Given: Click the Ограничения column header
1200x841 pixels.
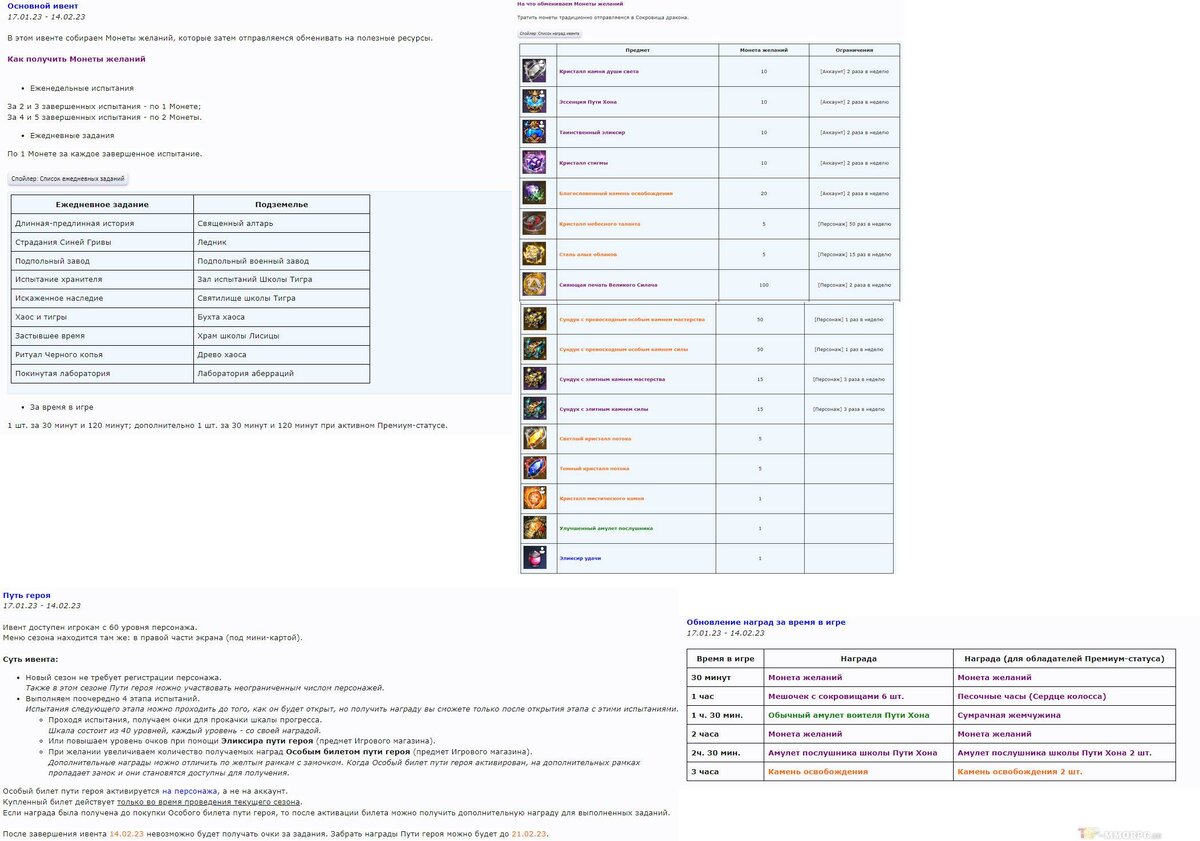Looking at the screenshot, I should (x=854, y=50).
